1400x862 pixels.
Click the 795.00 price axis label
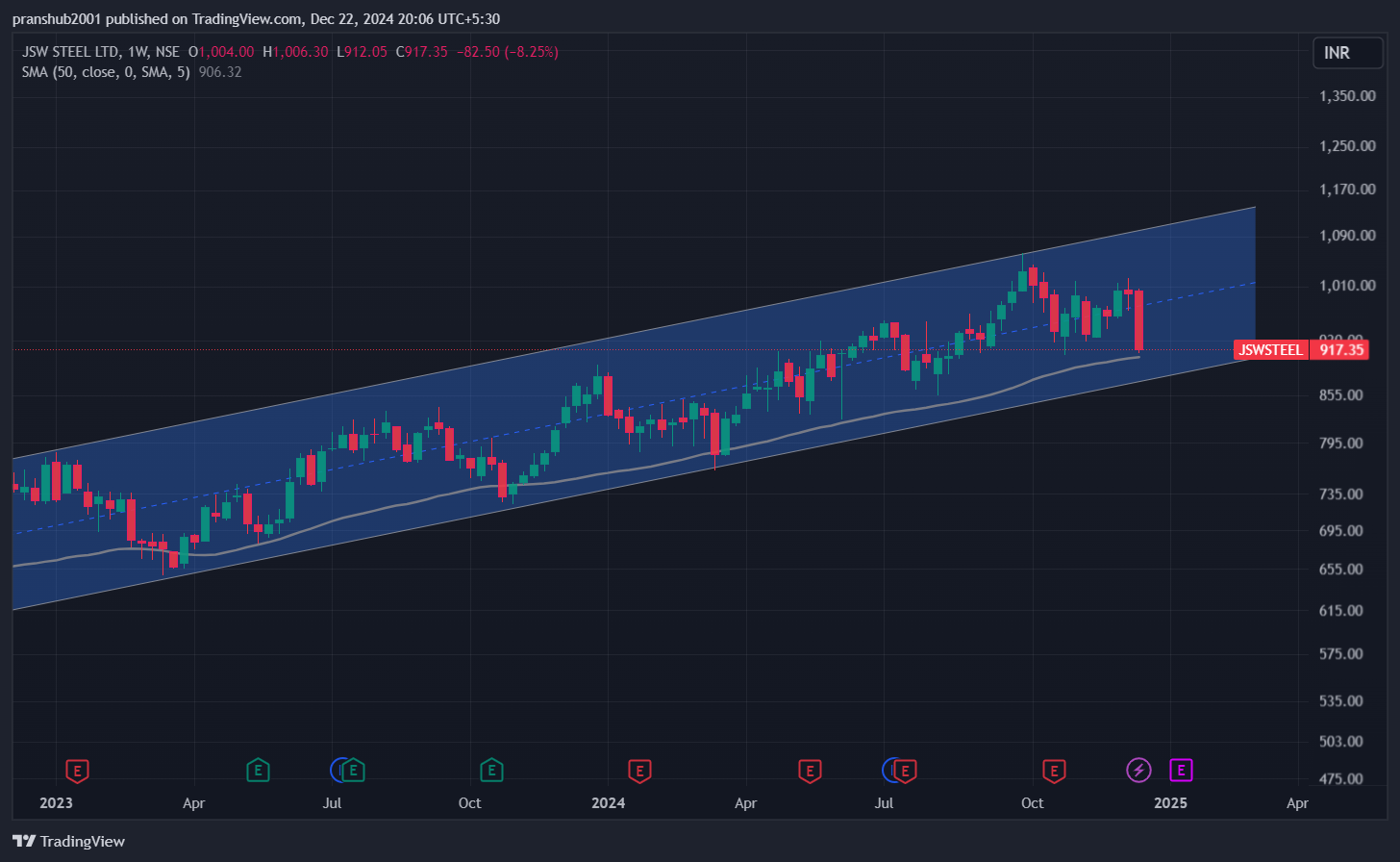point(1341,444)
